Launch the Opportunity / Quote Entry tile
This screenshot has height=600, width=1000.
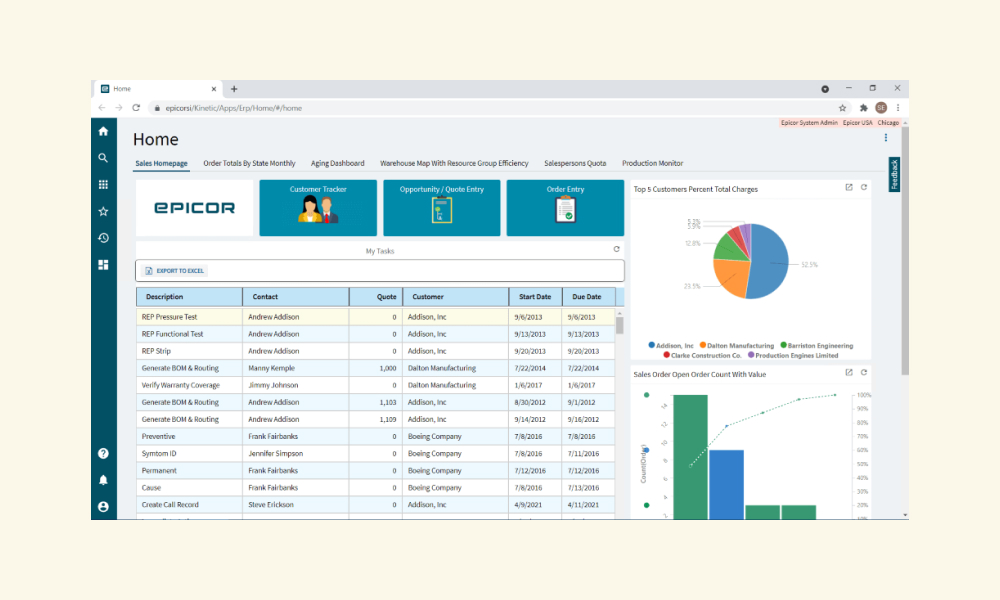tap(441, 208)
